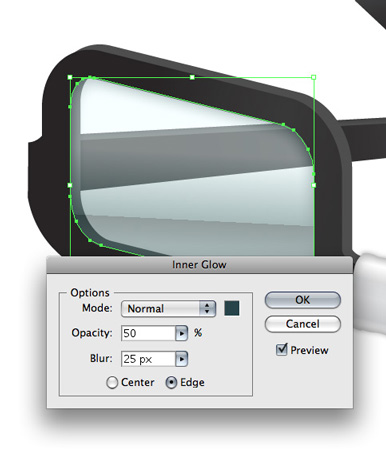Click the Blur value field
Image resolution: width=386 pixels, height=460 pixels.
148,359
